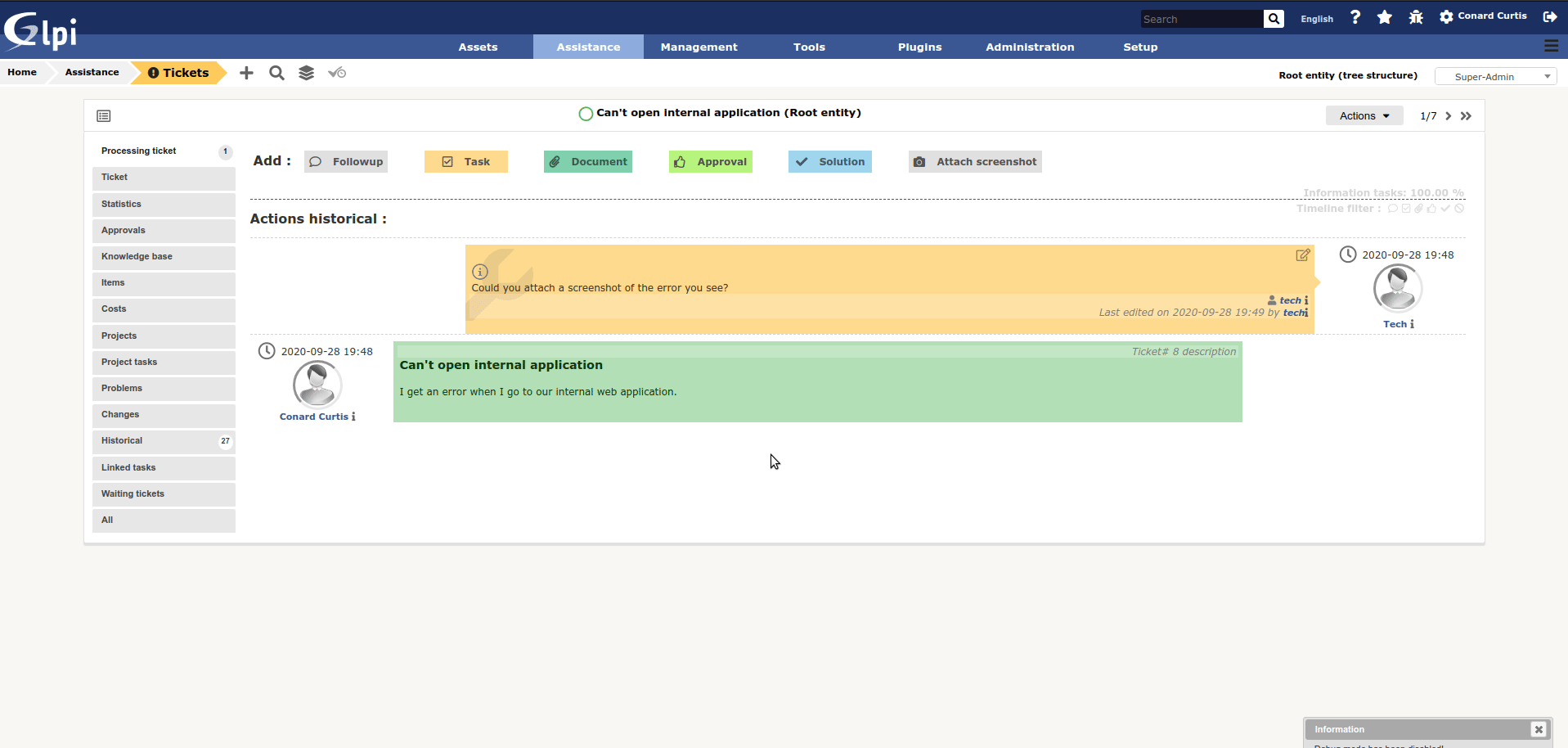
Task: Click the search tickets magnifier in breadcrumb
Action: [x=276, y=73]
